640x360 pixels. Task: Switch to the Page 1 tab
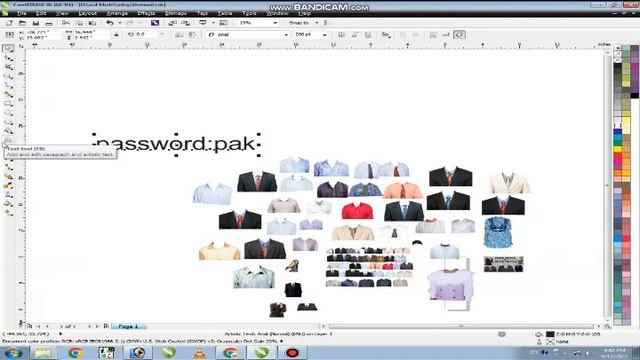128,327
